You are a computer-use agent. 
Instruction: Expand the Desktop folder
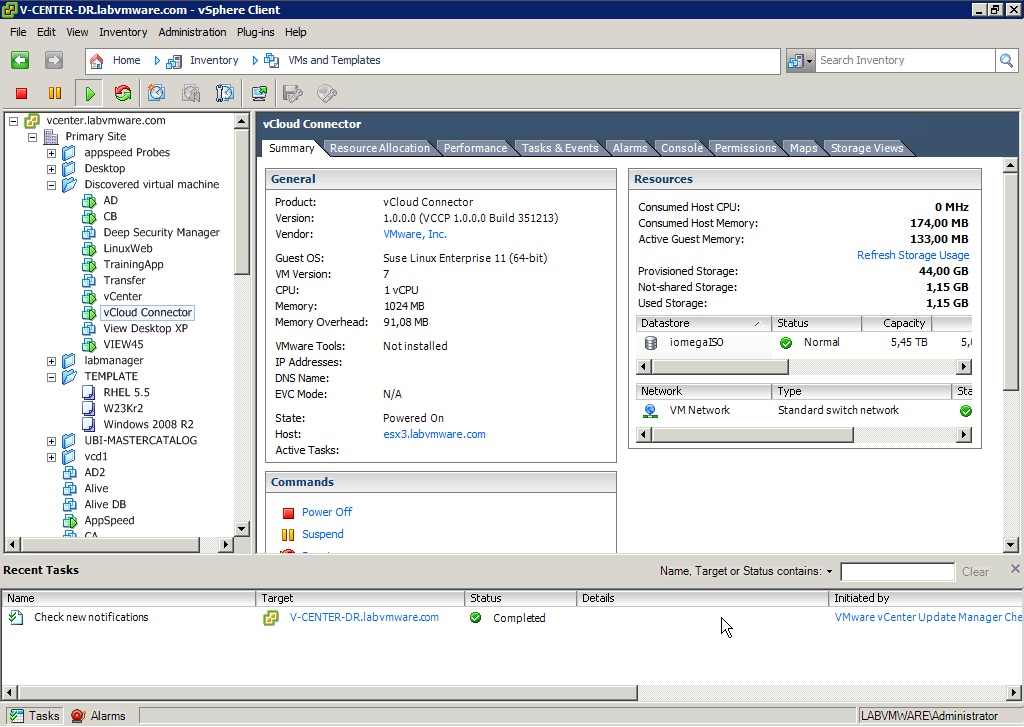coord(51,169)
